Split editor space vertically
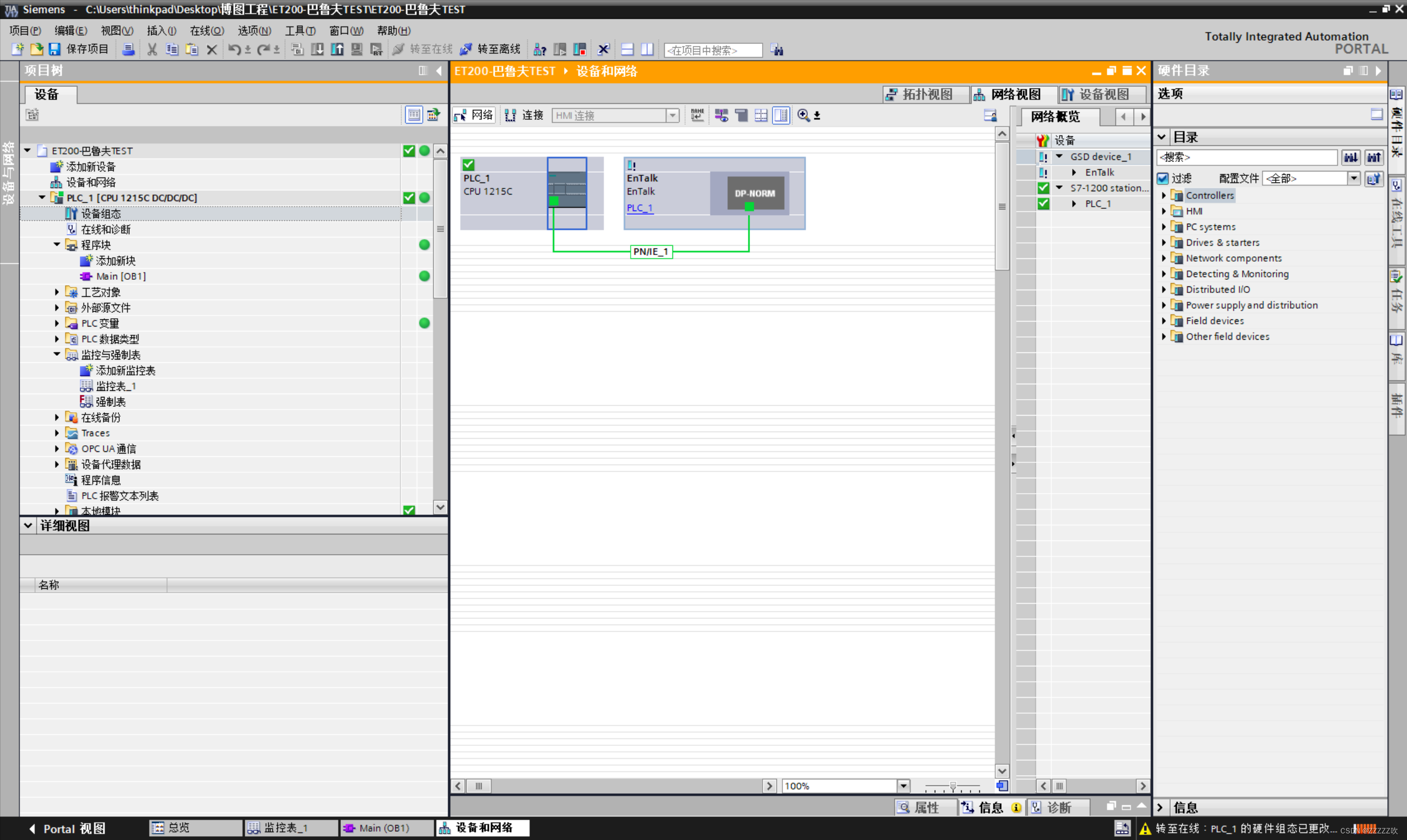The width and height of the screenshot is (1407, 840). point(647,49)
